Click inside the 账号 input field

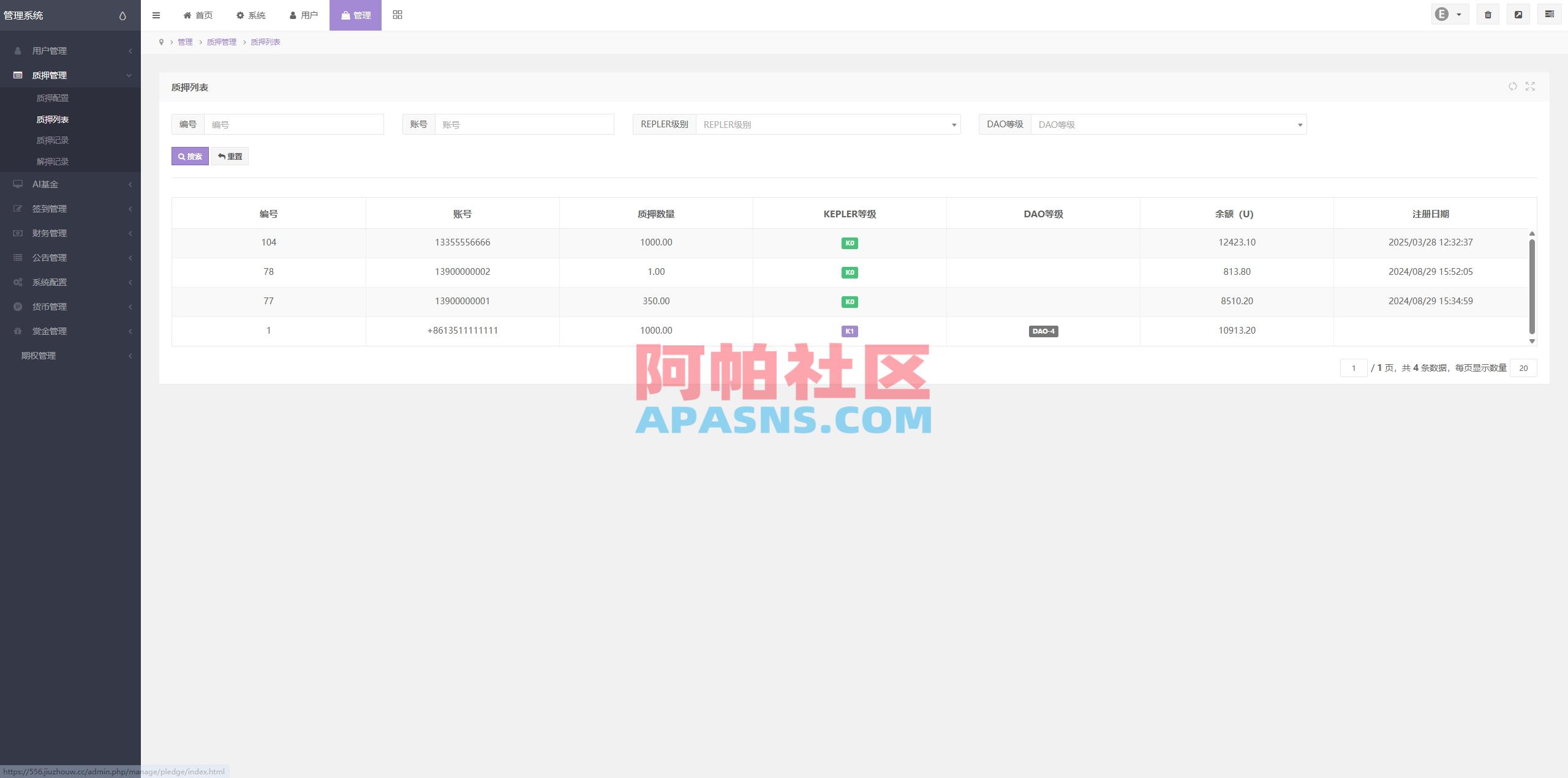[x=524, y=124]
